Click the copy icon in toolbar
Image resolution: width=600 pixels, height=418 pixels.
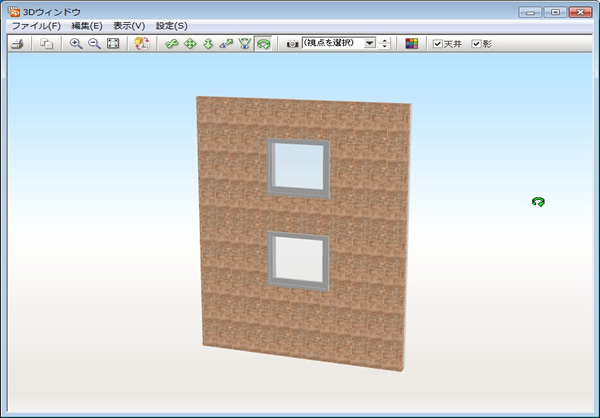pos(46,44)
